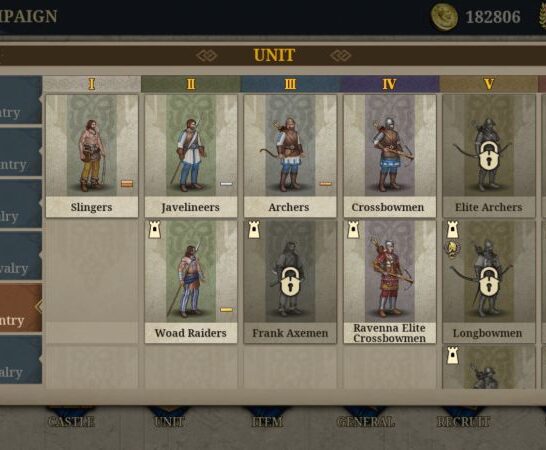Open the GENERAL bottom menu
Screen dimensions: 546x450
point(366,421)
